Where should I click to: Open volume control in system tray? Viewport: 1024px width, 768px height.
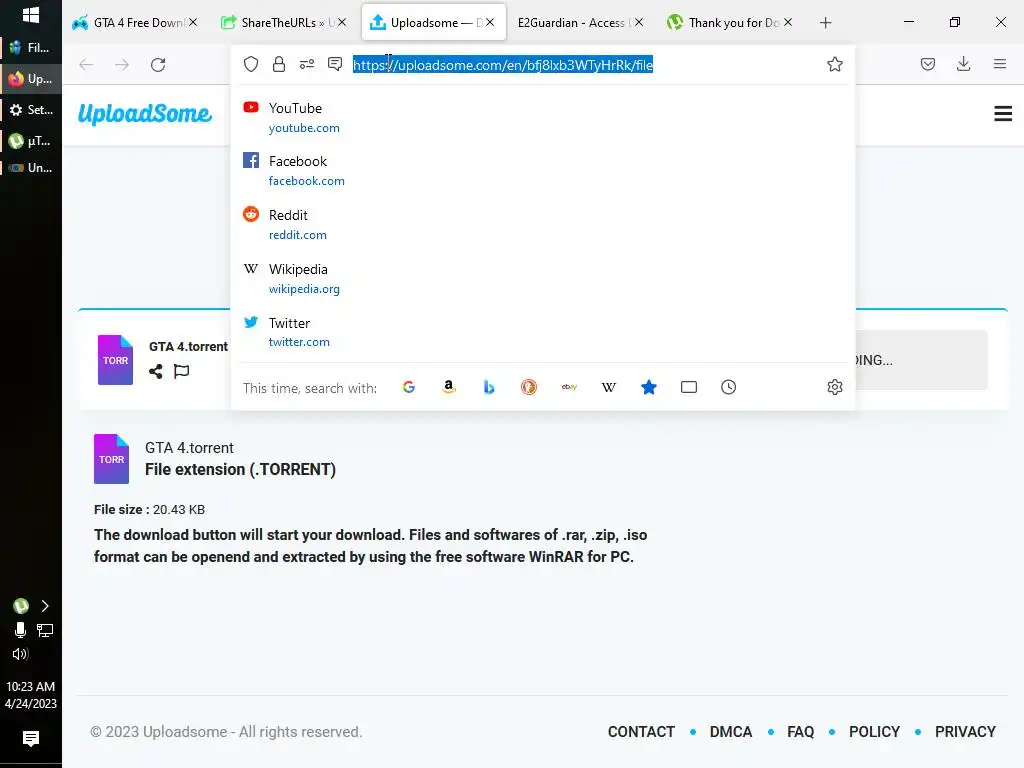[x=20, y=654]
